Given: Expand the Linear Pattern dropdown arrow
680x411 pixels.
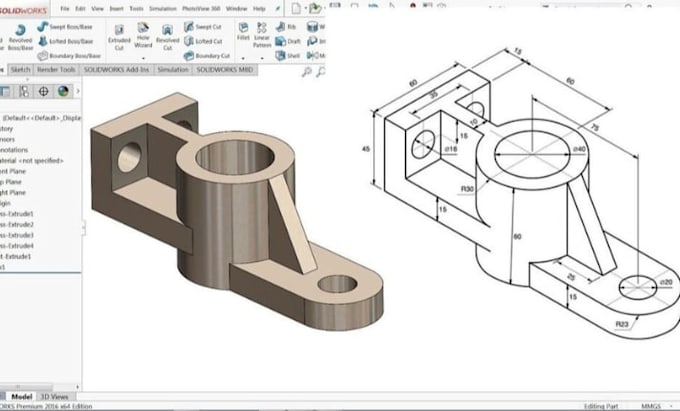Looking at the screenshot, I should click(x=262, y=59).
